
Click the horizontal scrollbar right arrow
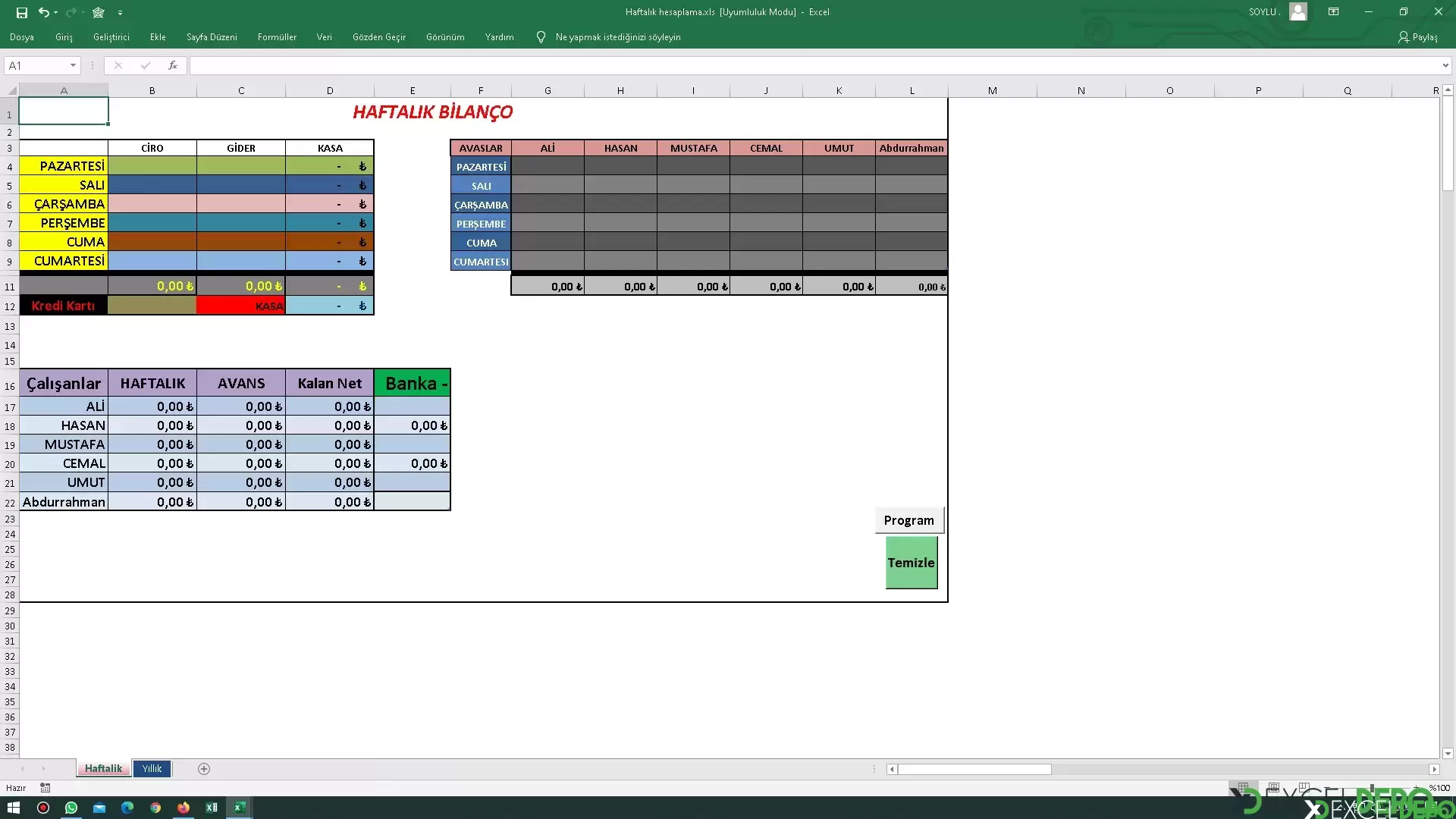pos(1433,769)
